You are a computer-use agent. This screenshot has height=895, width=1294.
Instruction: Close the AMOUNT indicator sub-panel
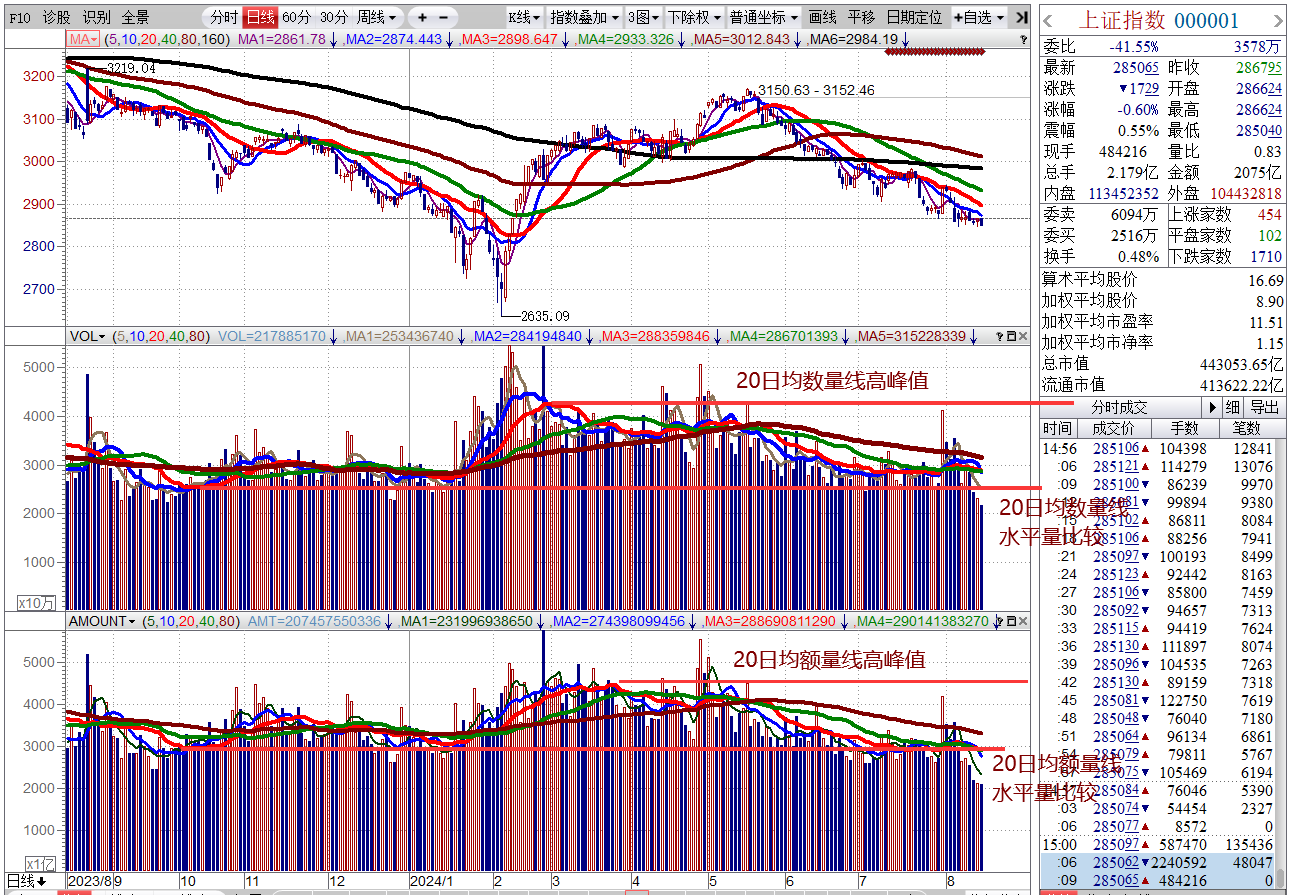(x=1023, y=621)
